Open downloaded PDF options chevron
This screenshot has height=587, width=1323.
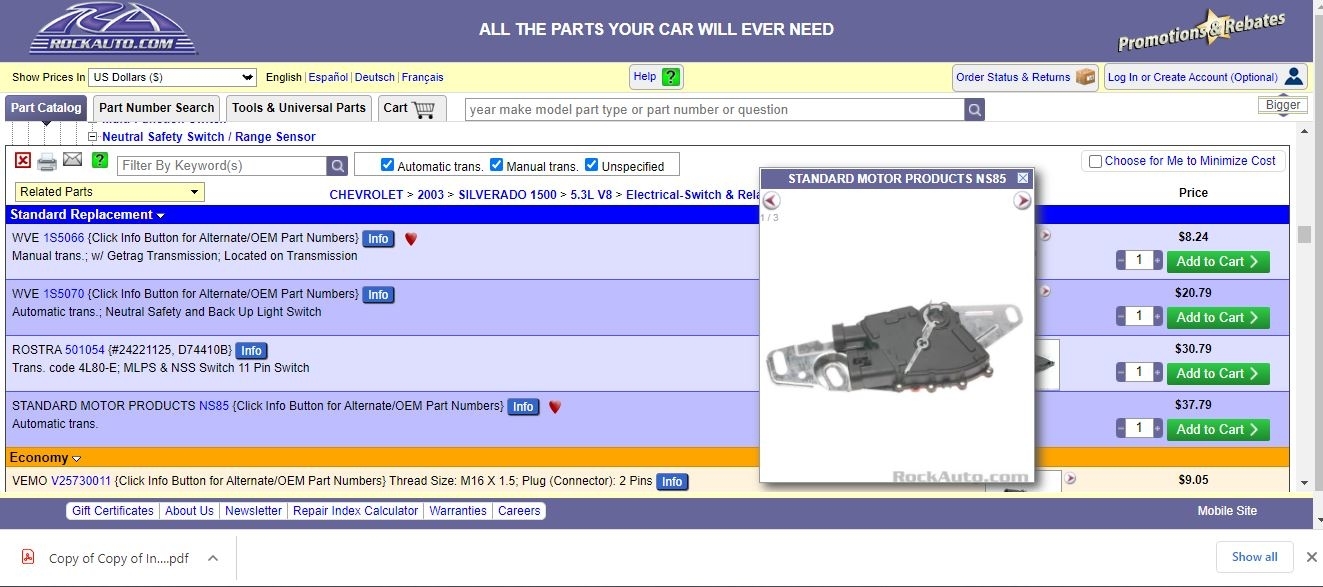point(212,558)
